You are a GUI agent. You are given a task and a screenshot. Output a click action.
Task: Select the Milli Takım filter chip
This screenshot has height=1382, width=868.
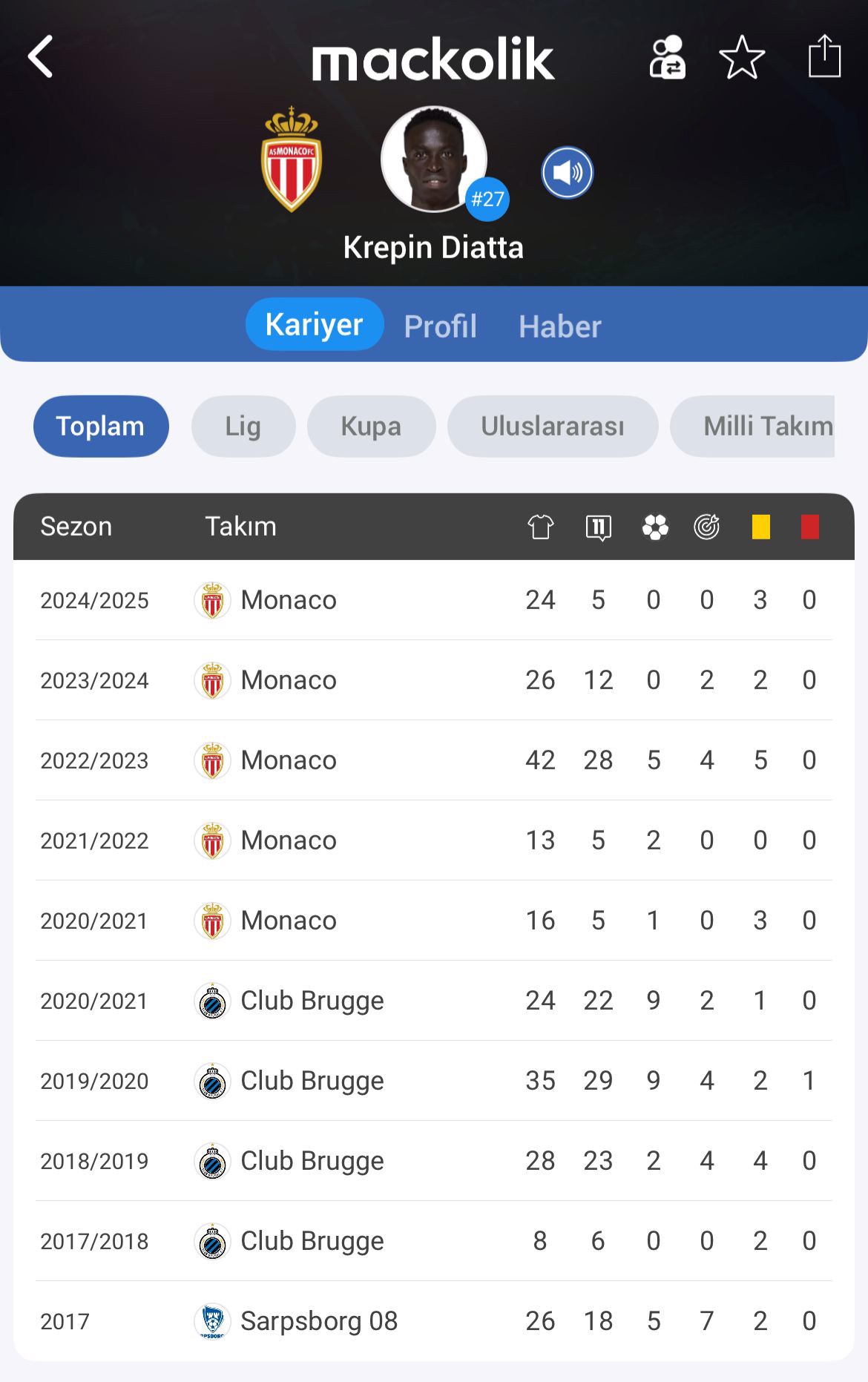tap(752, 427)
